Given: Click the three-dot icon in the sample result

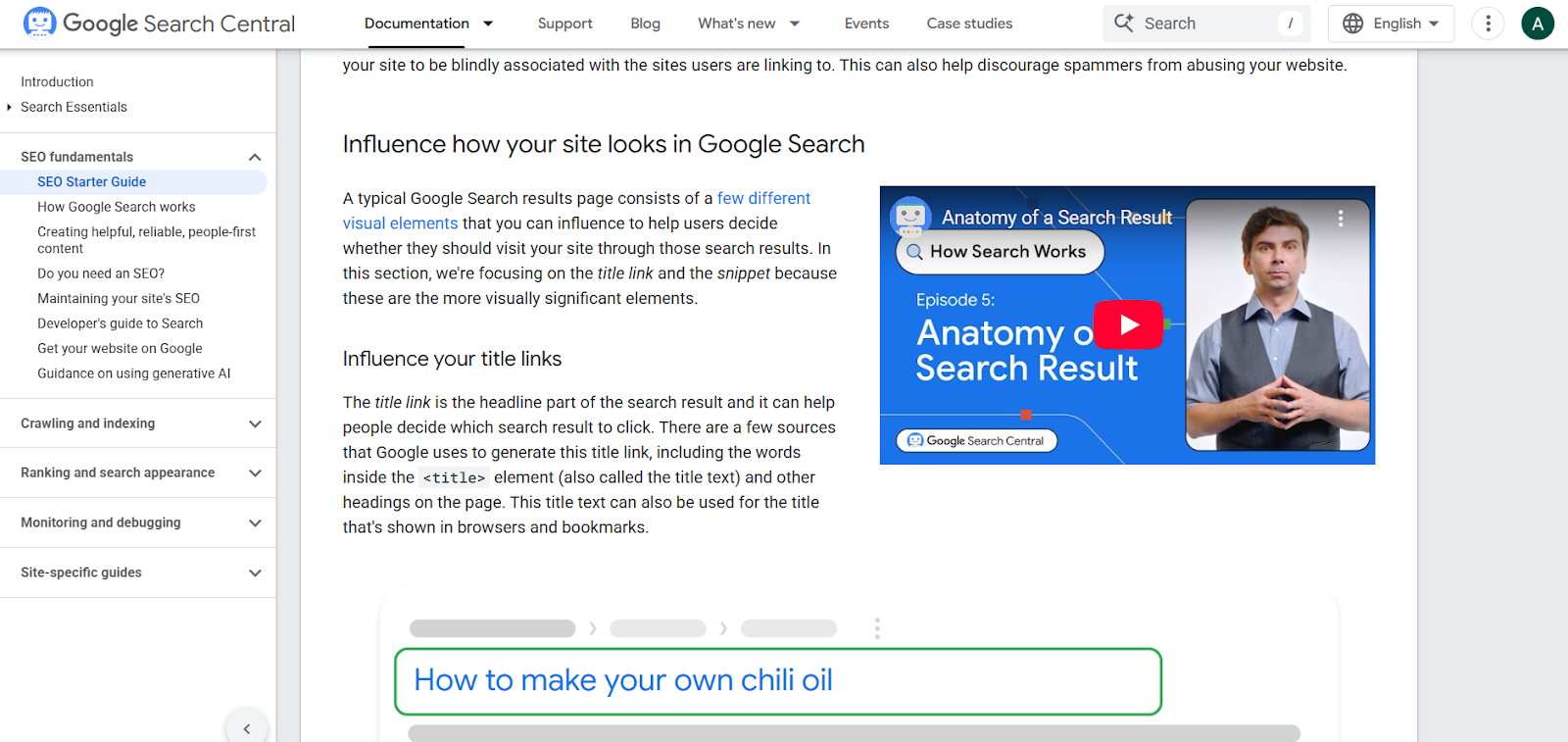Looking at the screenshot, I should [877, 628].
